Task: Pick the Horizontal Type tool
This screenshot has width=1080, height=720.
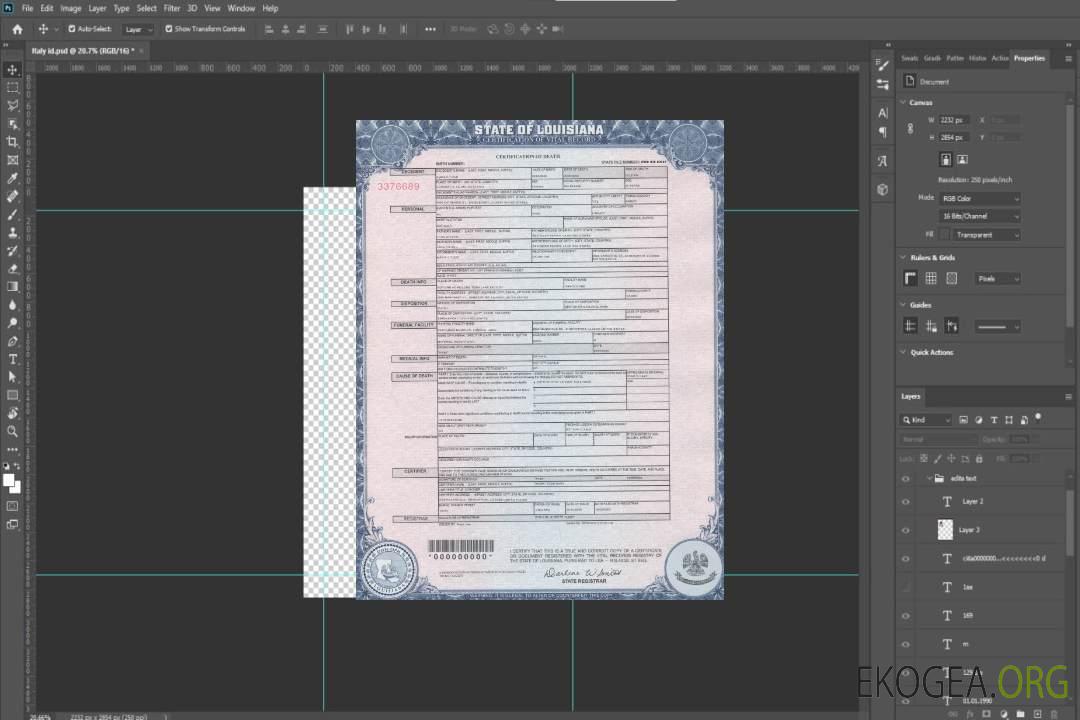Action: [x=13, y=359]
